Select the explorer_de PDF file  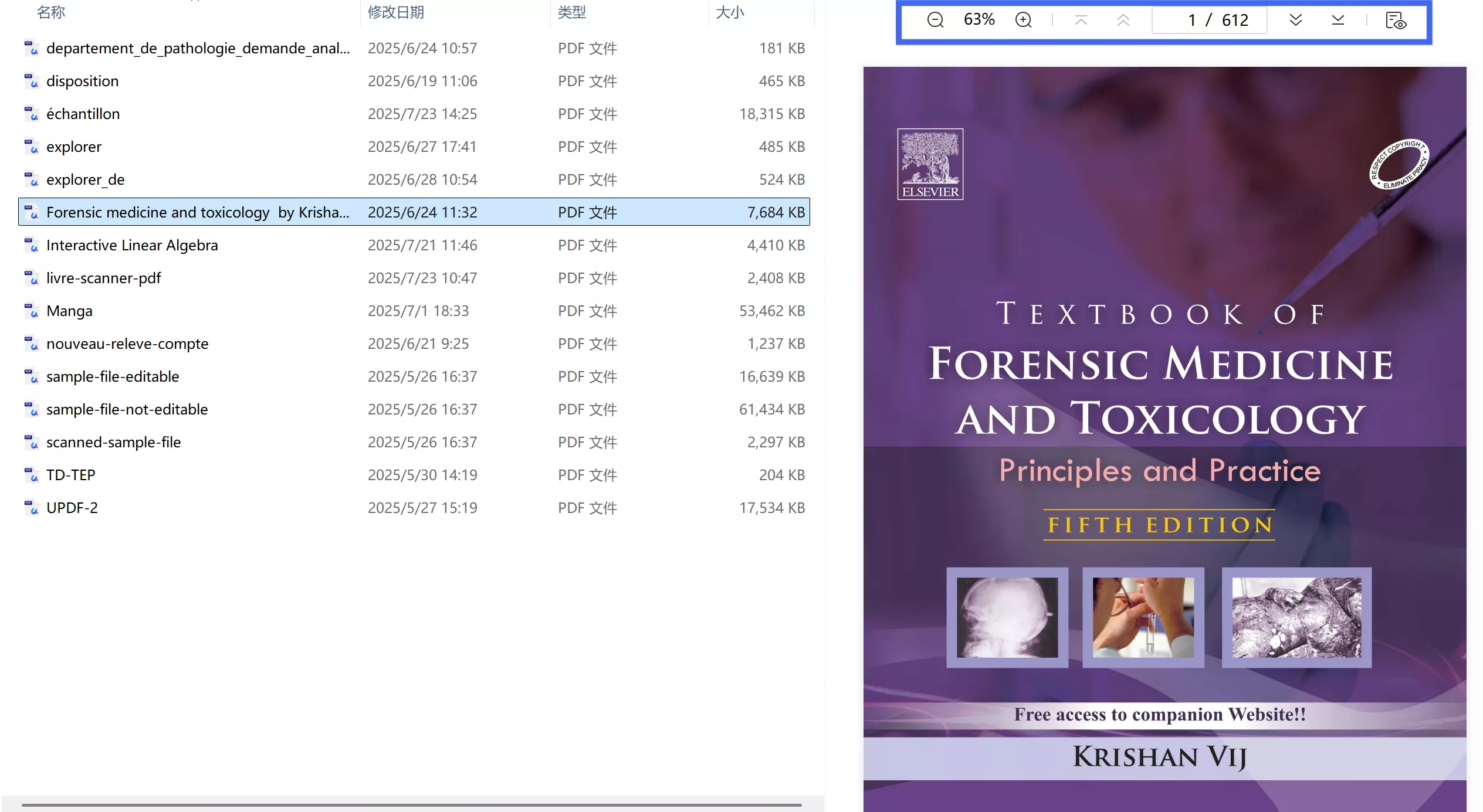coord(414,179)
